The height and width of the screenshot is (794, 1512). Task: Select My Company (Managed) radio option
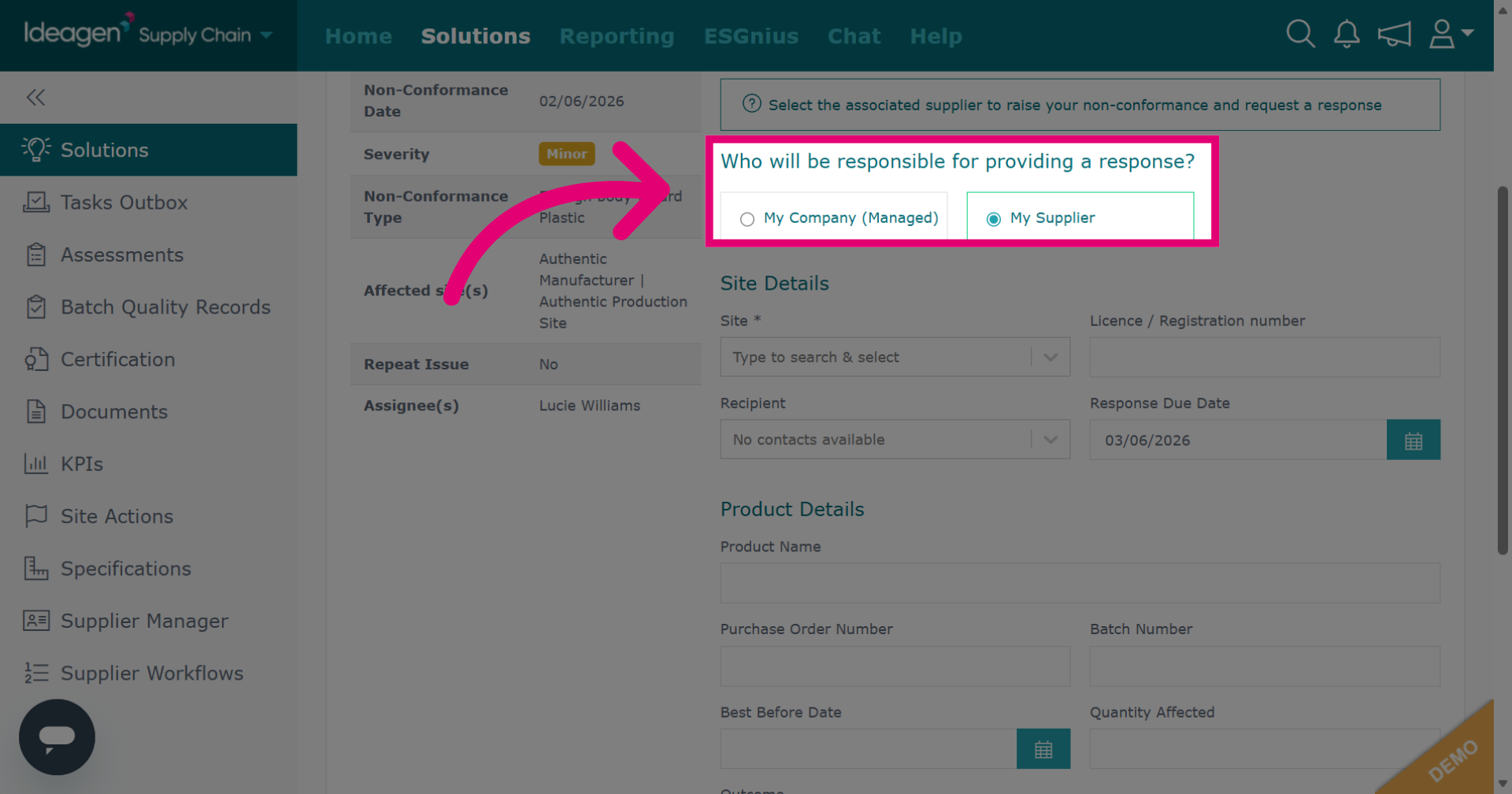747,219
